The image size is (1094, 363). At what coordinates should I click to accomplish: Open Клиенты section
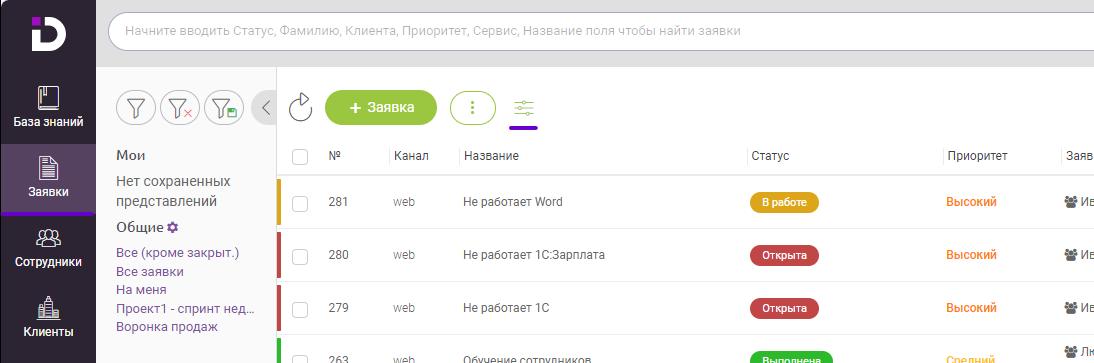pyautogui.click(x=48, y=318)
